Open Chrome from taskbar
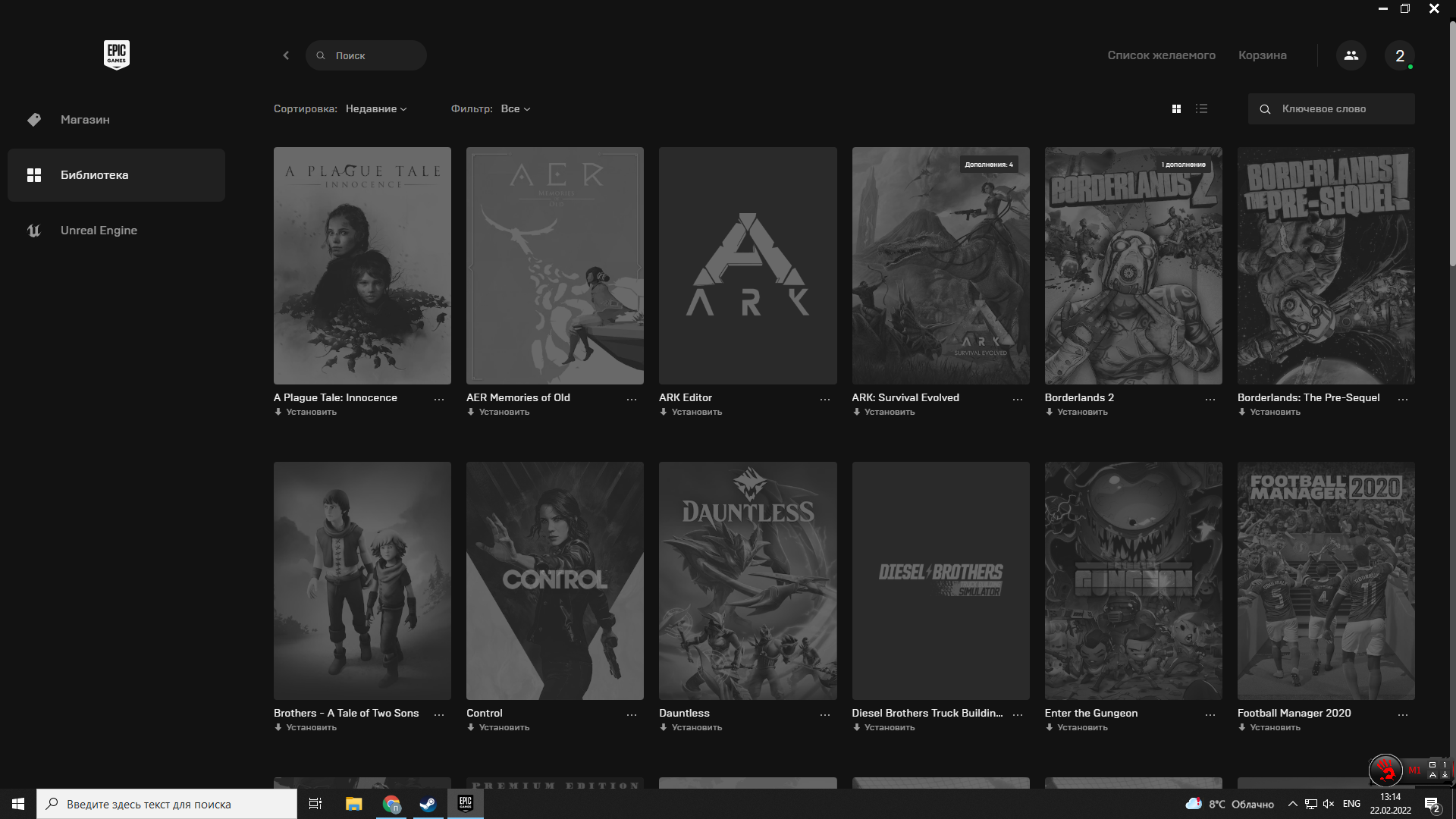Viewport: 1456px width, 819px height. [391, 804]
